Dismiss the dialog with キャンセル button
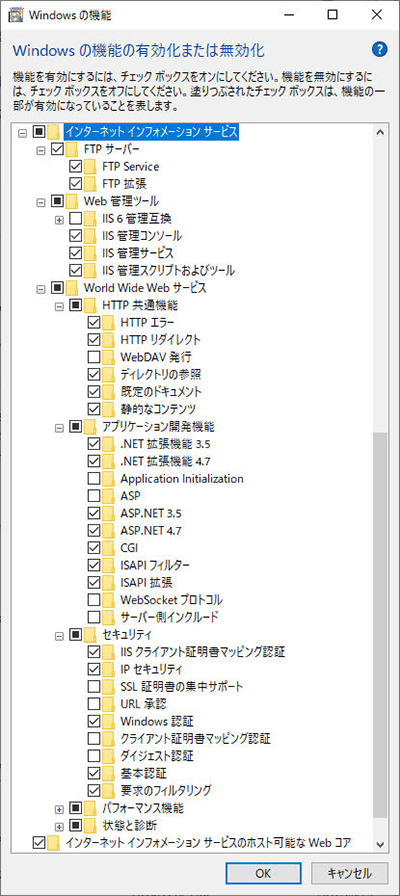Screen dimensions: 400x896 (350, 873)
